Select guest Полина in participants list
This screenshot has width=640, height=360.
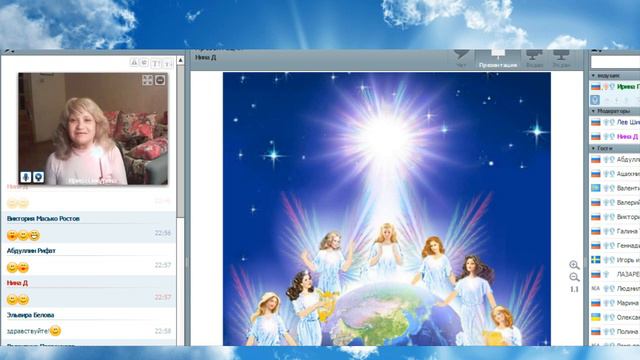click(x=615, y=331)
